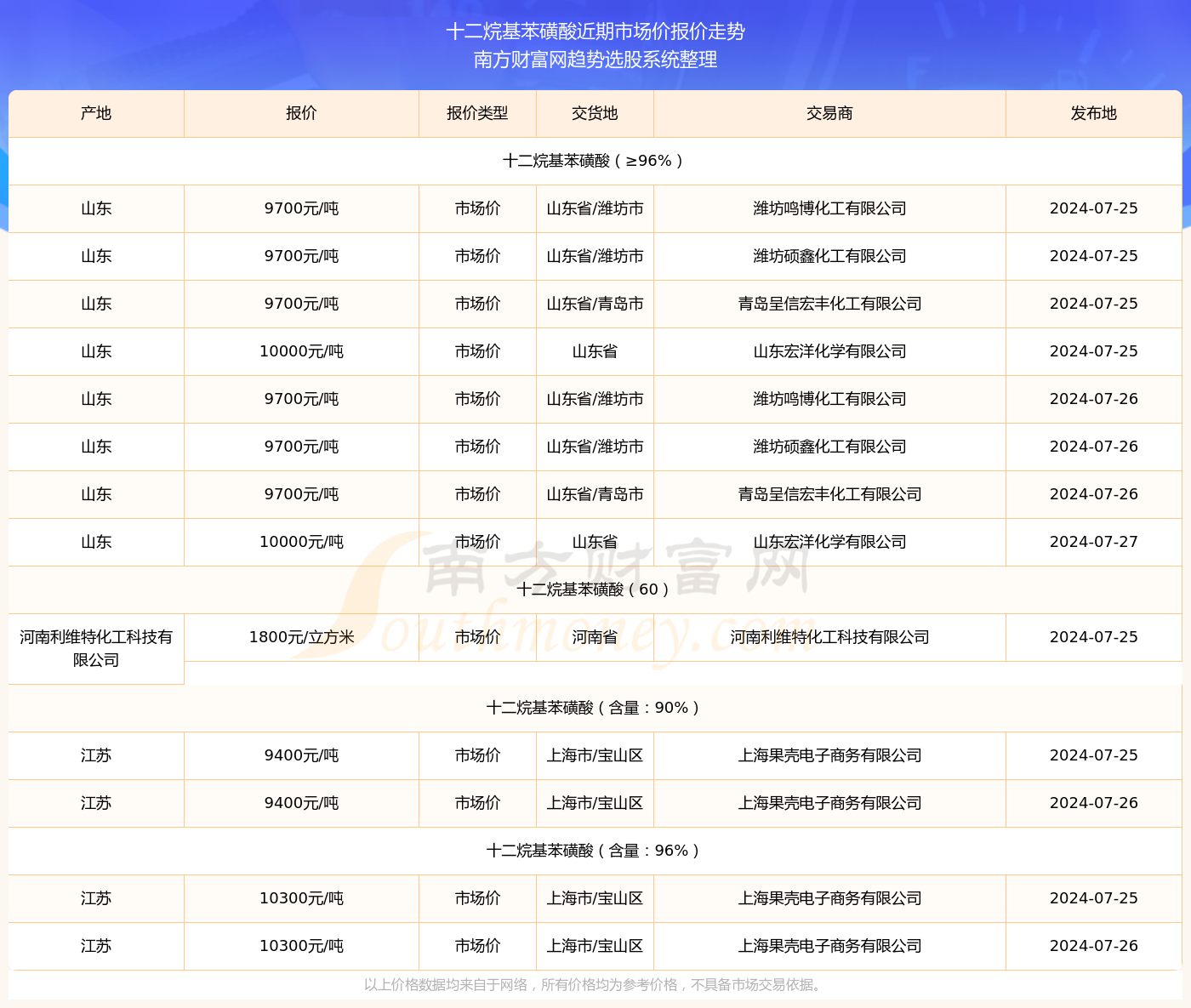This screenshot has height=1008, width=1191.
Task: Click the two-line 河南利维特化工科技有限公司 origin cell
Action: coord(96,648)
